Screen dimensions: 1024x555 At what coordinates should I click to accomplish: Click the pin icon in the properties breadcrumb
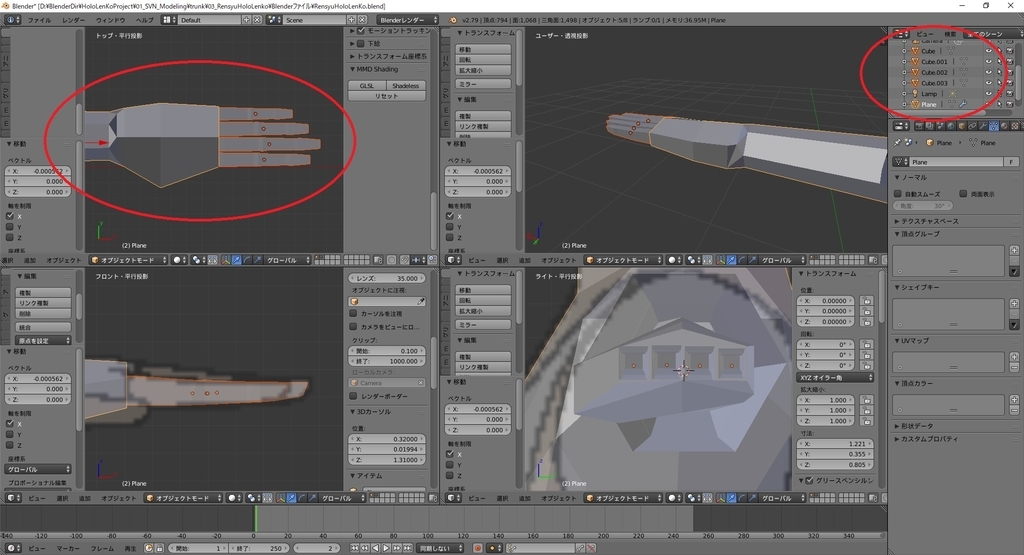tap(897, 142)
